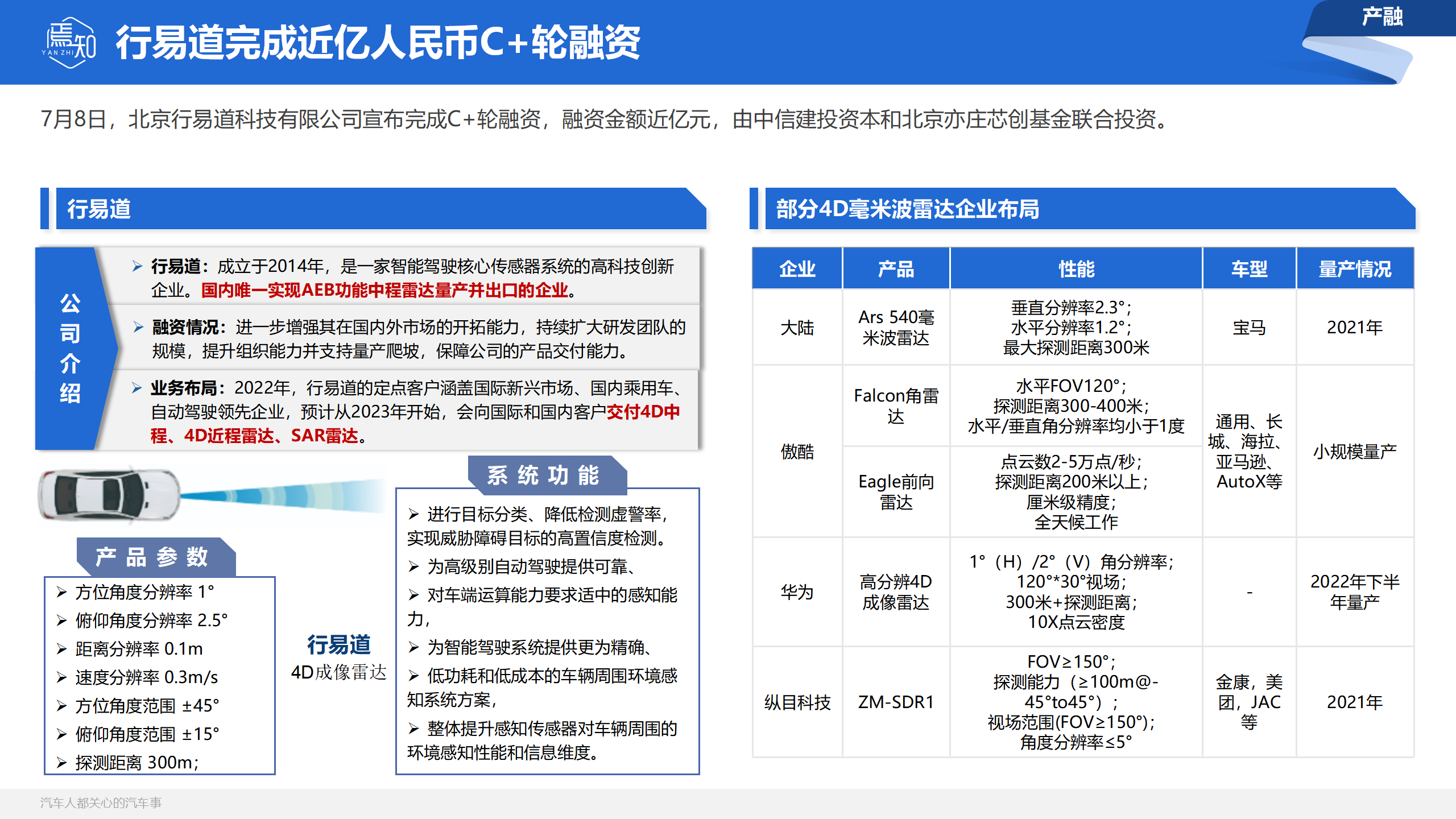The height and width of the screenshot is (819, 1456).
Task: Click the 量产情况 column header
Action: (1355, 268)
